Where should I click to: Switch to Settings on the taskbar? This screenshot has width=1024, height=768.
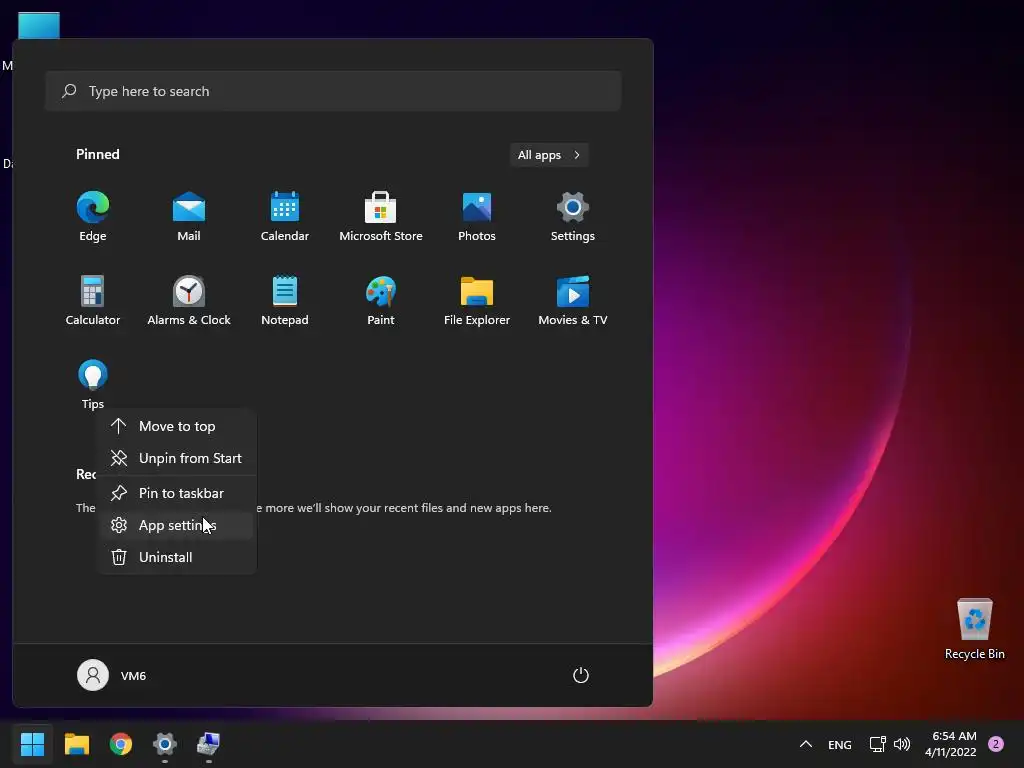pyautogui.click(x=165, y=744)
